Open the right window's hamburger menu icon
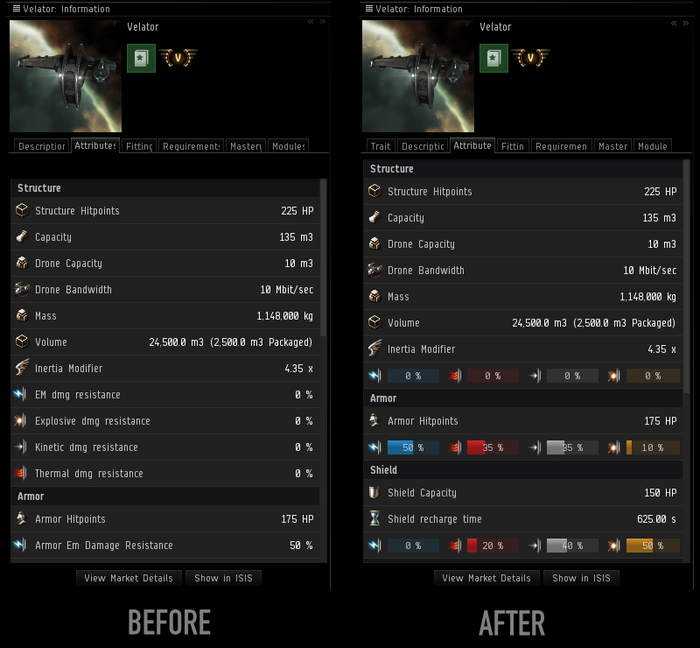This screenshot has height=648, width=700. tap(369, 8)
